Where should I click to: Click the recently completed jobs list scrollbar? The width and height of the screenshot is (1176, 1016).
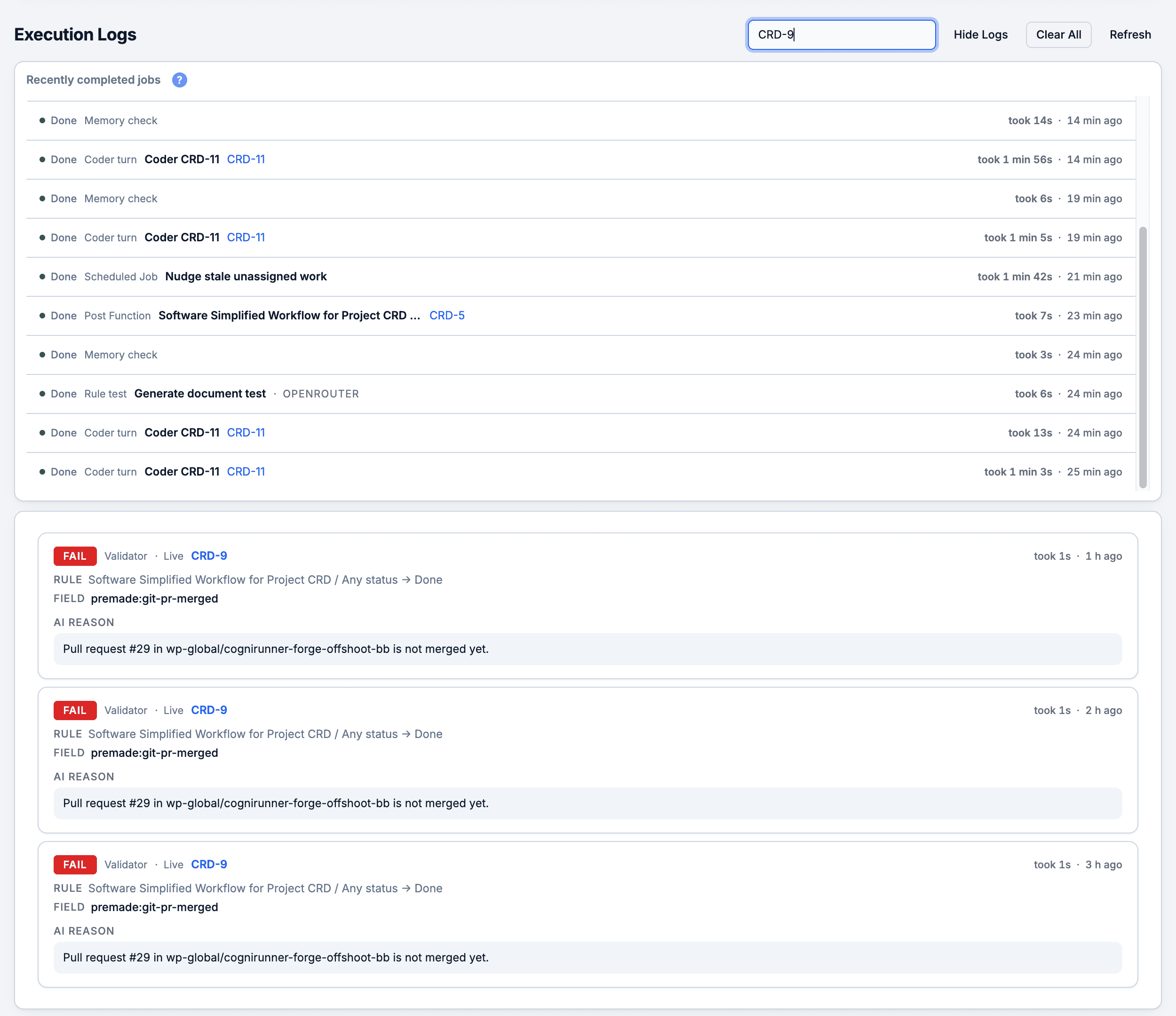tap(1143, 357)
